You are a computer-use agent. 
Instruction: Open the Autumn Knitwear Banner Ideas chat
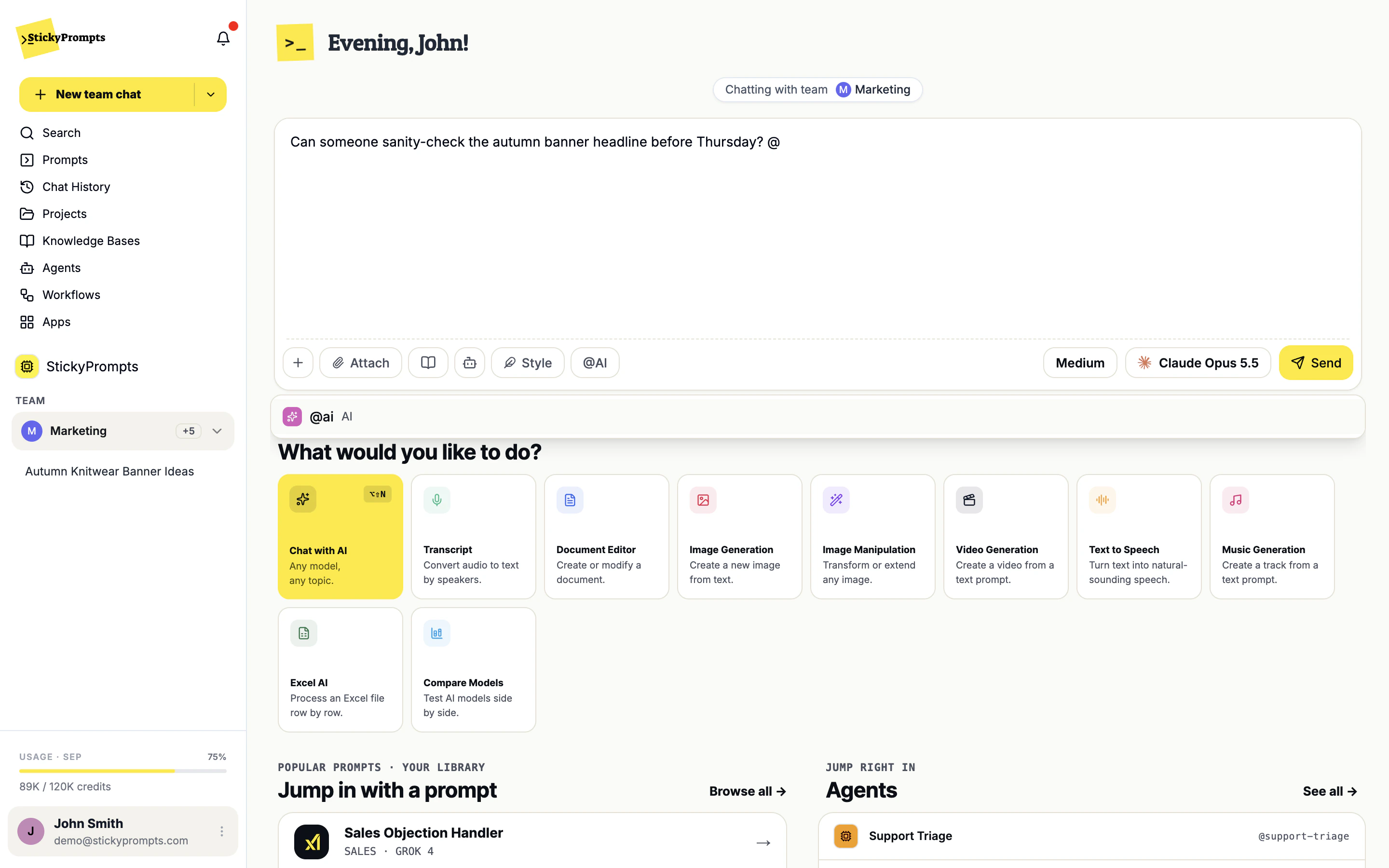109,471
